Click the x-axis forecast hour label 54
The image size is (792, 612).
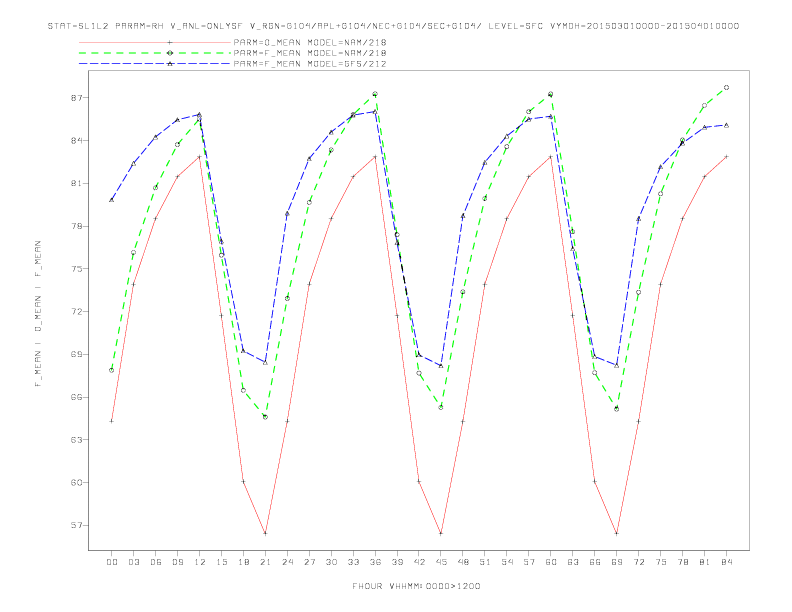[507, 562]
